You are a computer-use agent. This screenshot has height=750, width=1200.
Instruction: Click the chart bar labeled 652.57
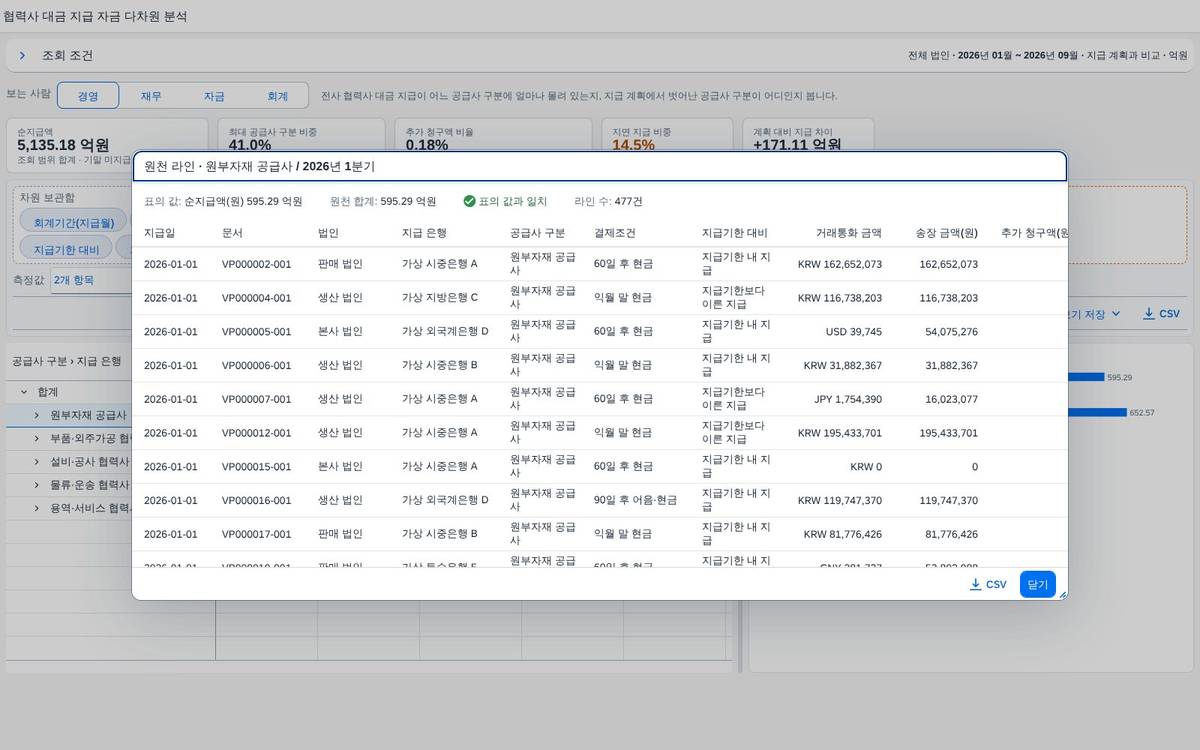1096,412
